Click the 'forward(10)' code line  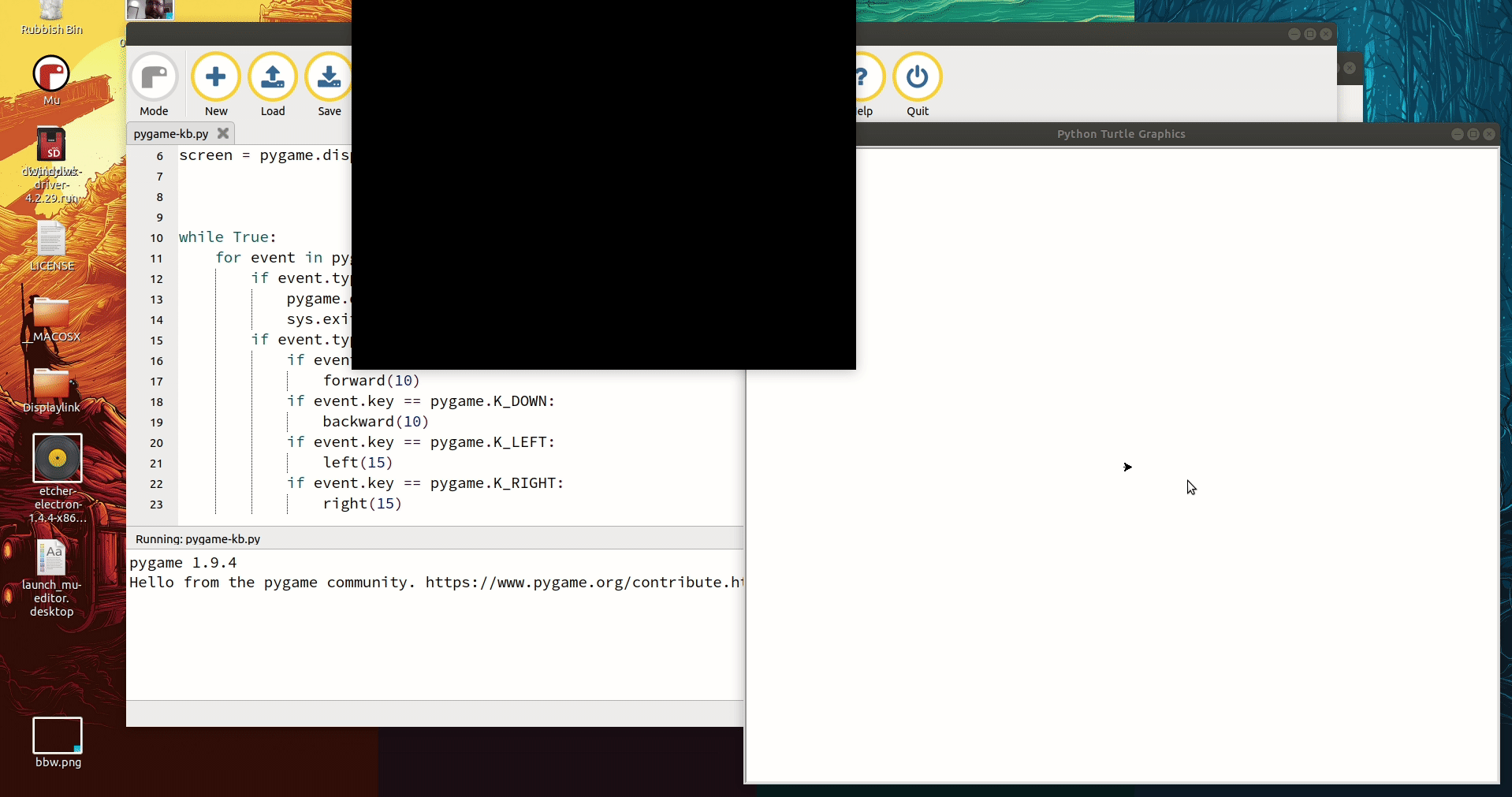(x=371, y=381)
